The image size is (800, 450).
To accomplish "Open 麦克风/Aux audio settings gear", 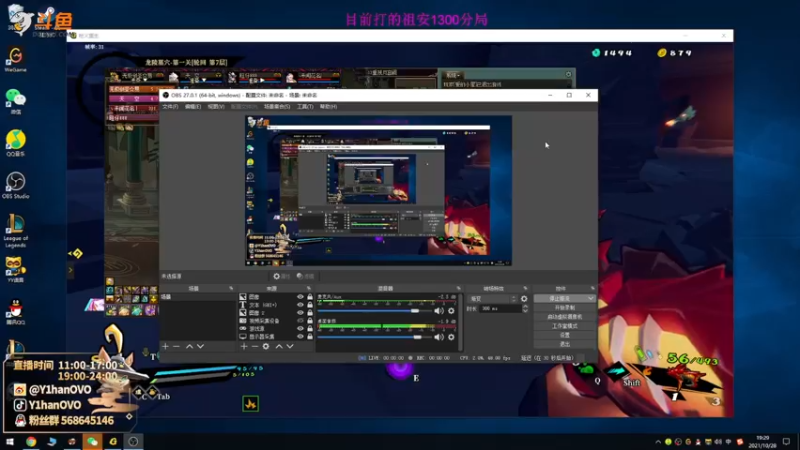I will coord(451,311).
